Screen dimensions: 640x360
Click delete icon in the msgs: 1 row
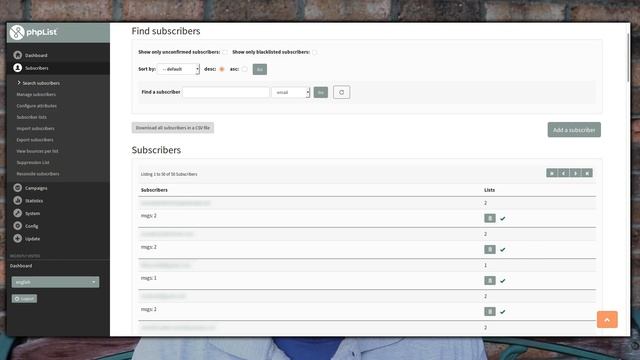click(490, 280)
